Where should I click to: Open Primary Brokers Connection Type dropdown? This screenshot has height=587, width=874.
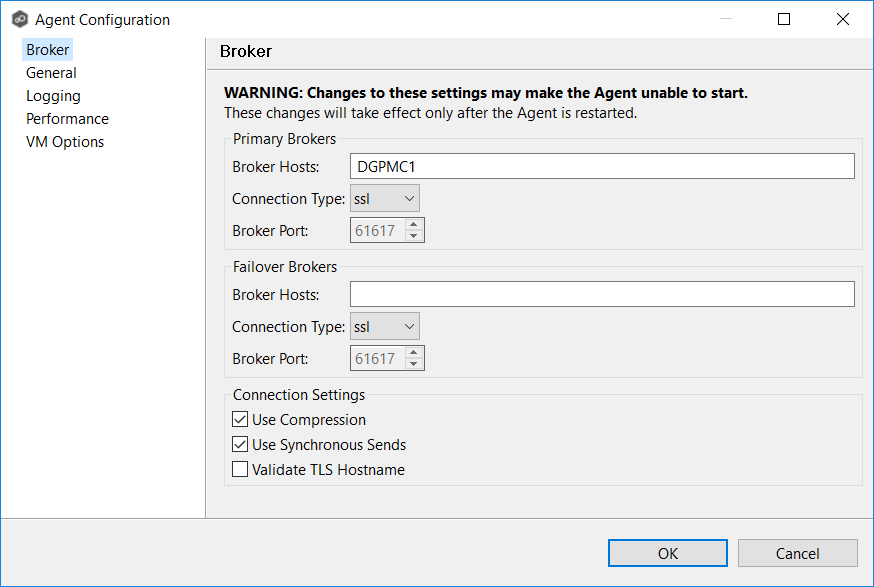tap(385, 199)
